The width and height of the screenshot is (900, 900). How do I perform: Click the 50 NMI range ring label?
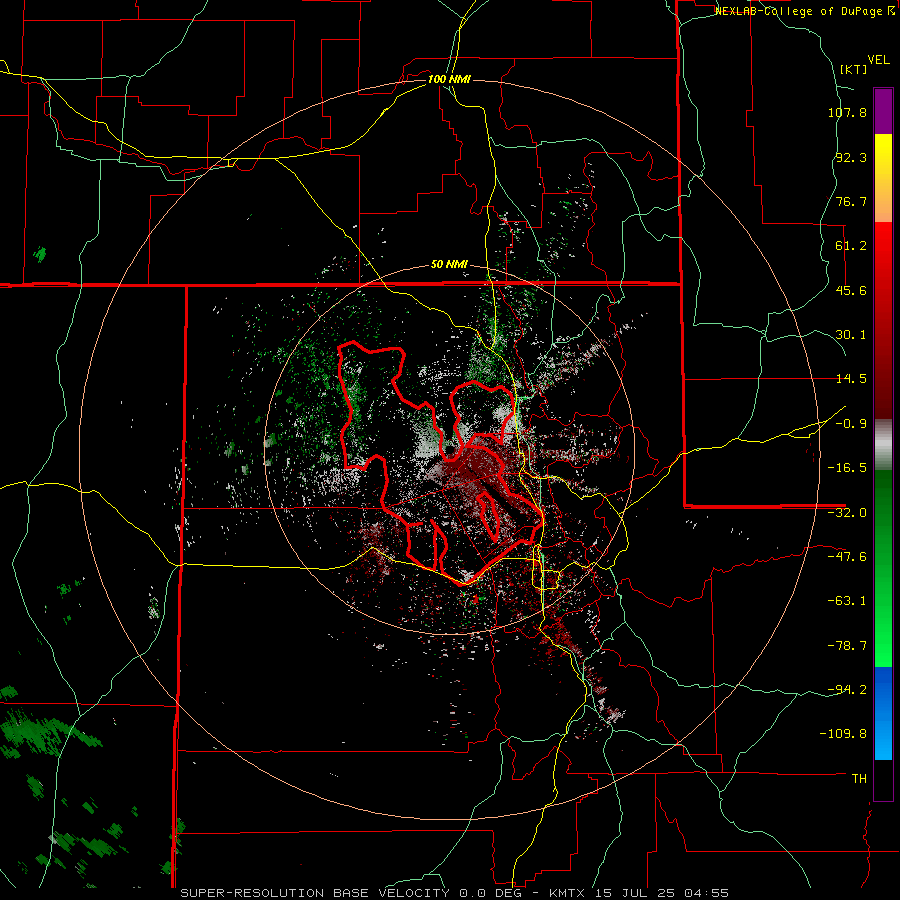click(x=449, y=265)
